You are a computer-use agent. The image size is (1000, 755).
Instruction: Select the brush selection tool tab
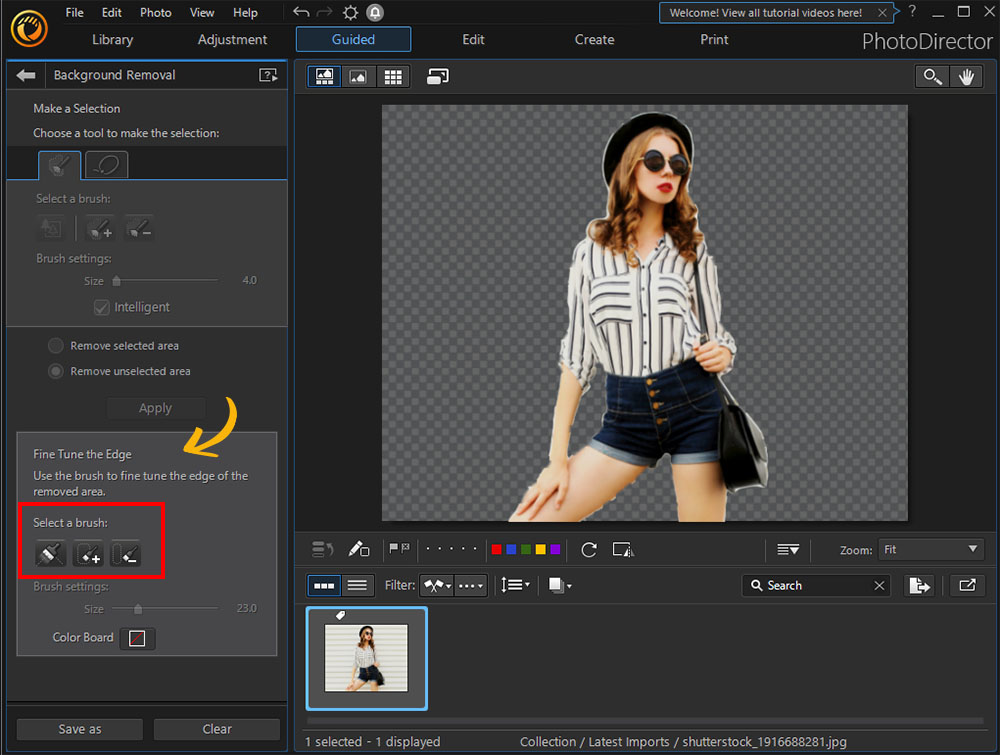pos(58,164)
